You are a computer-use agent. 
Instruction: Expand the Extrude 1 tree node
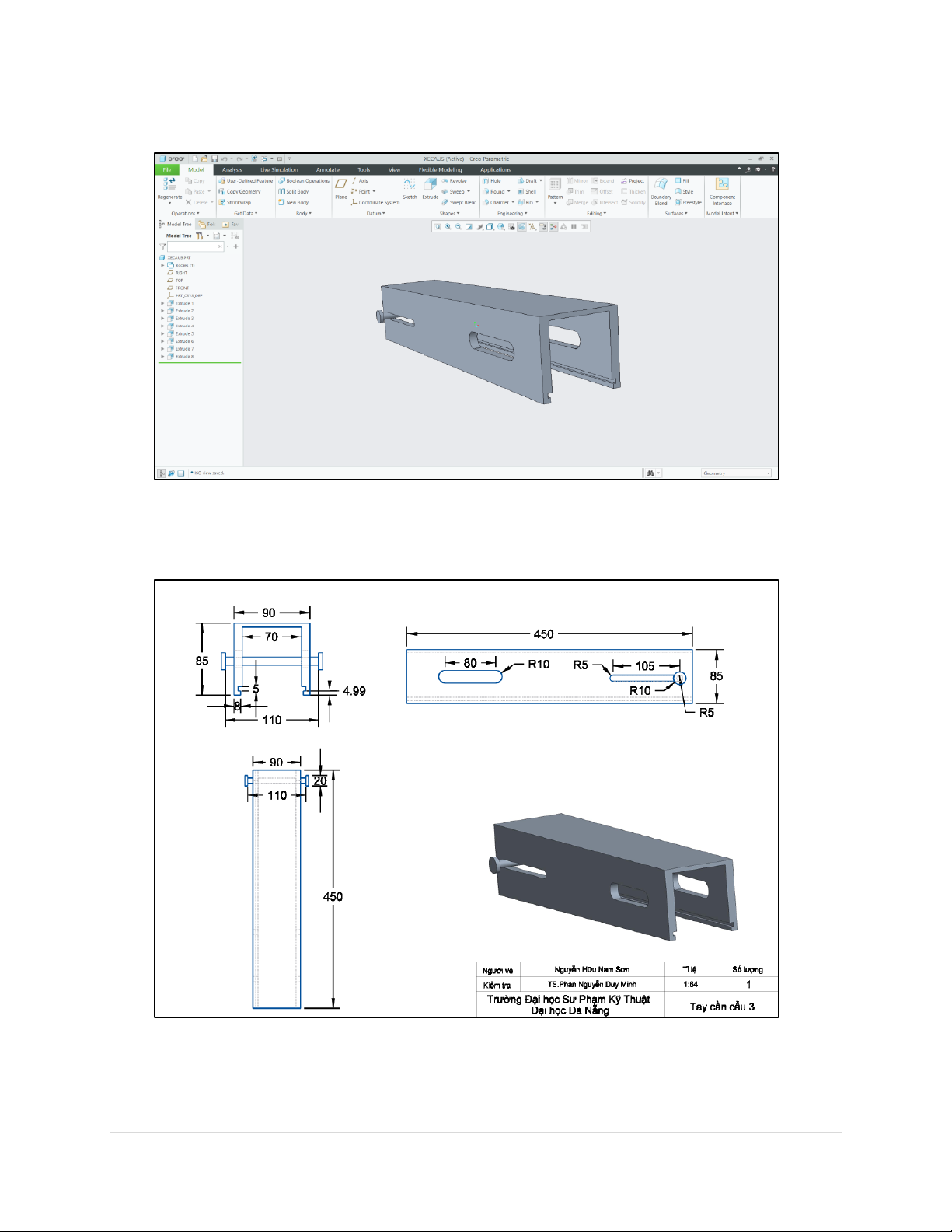coord(162,303)
